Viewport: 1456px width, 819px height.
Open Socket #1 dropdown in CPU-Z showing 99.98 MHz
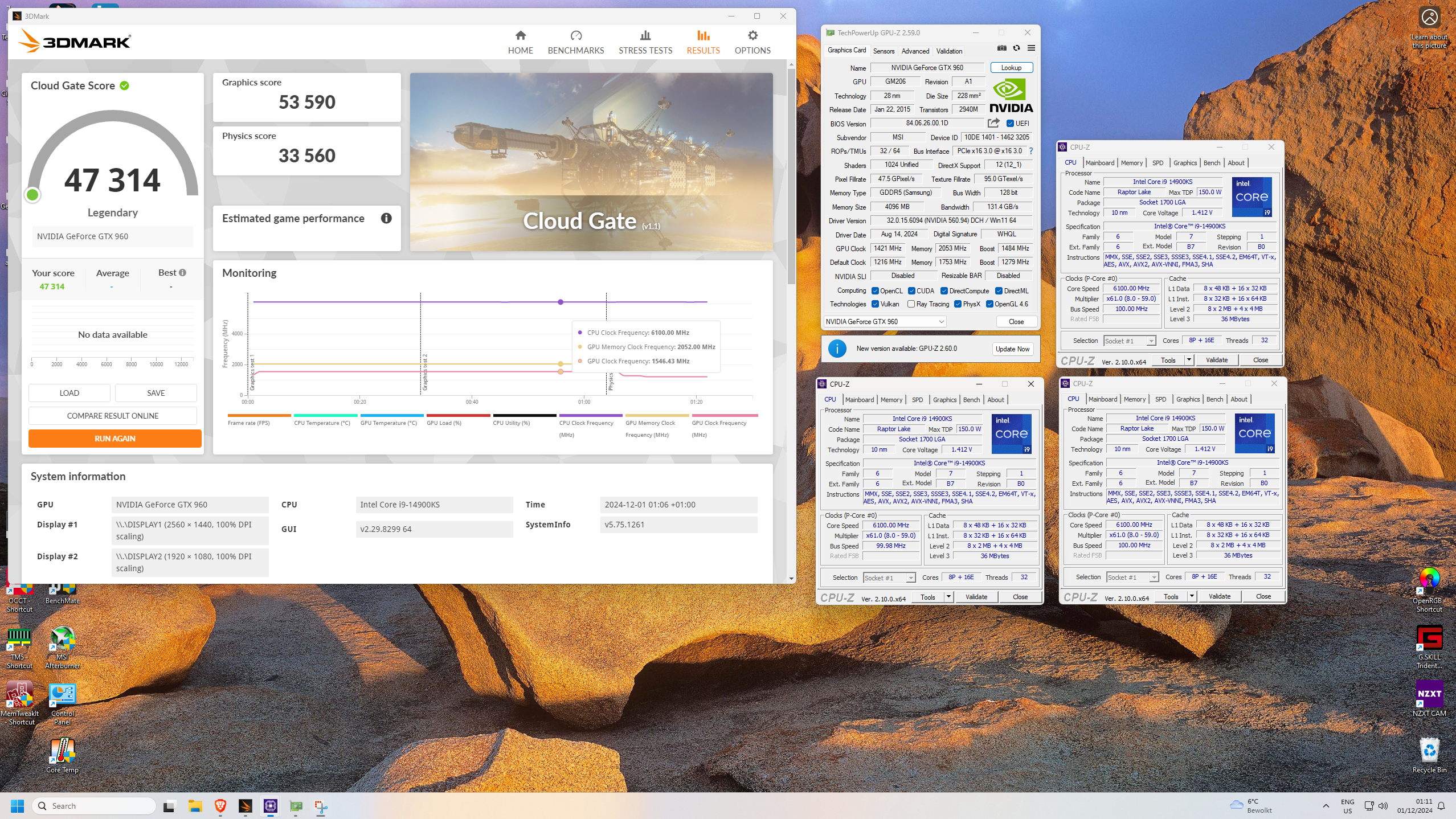coord(889,578)
